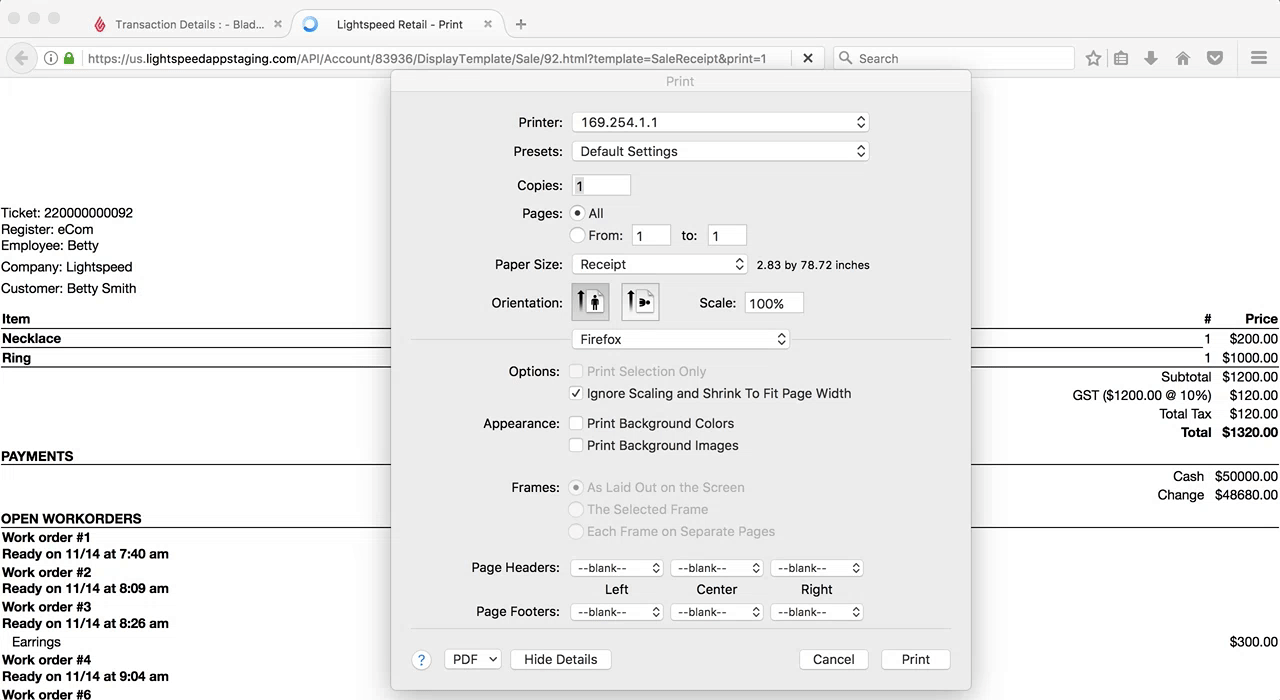Click the print dialog help question mark
The image size is (1280, 700).
click(x=421, y=660)
